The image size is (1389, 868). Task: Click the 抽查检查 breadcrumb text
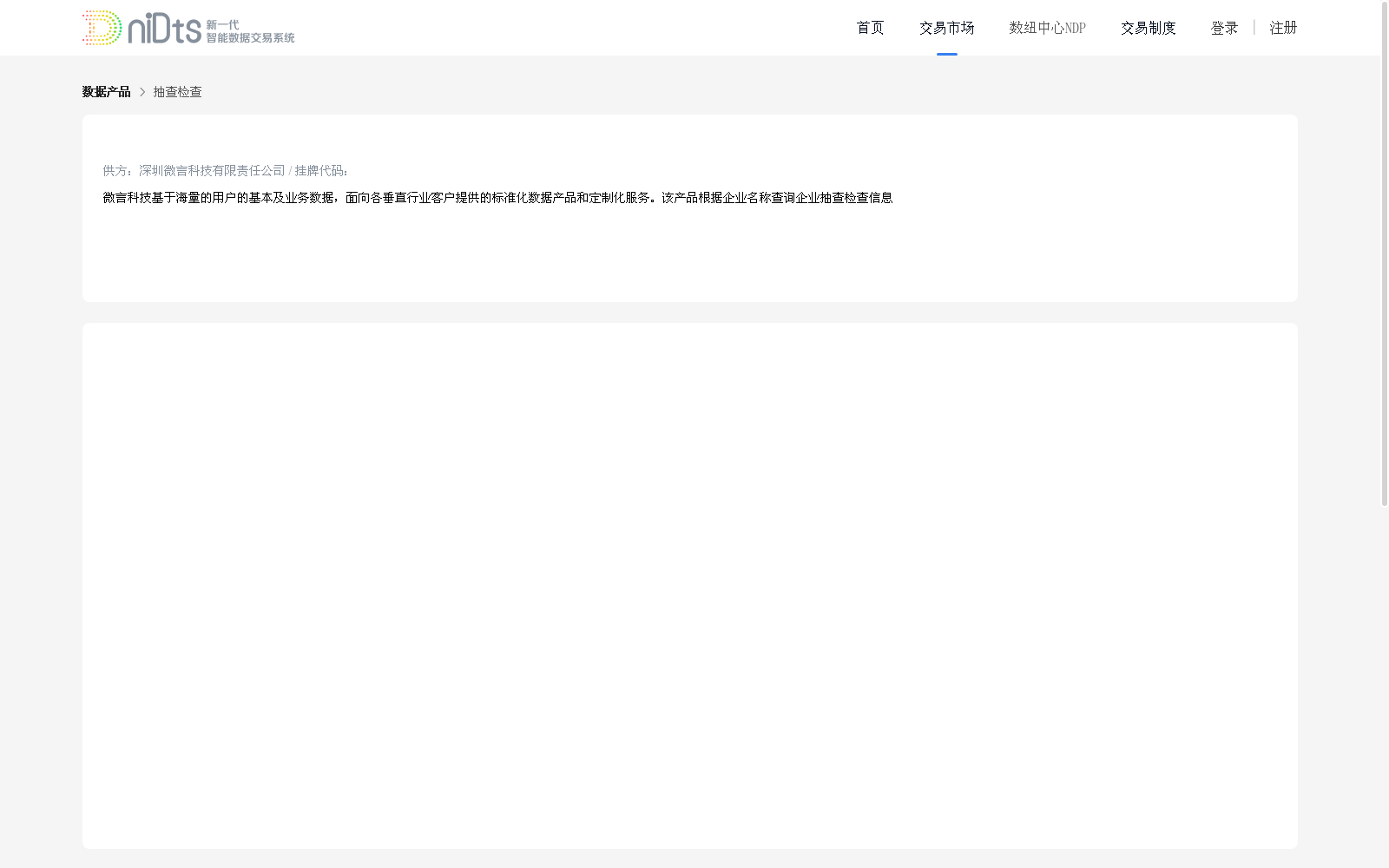click(x=177, y=92)
